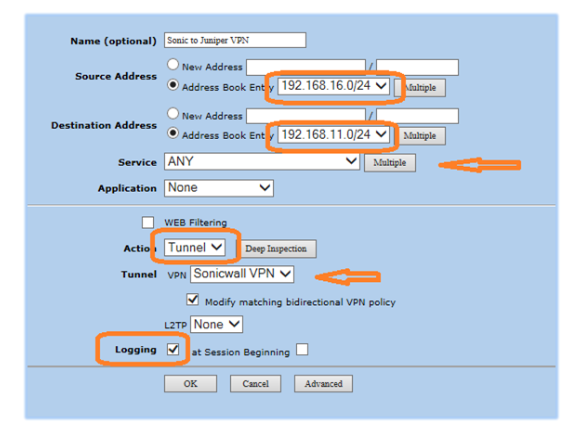This screenshot has width=576, height=433.
Task: Open source address 192.168.16.0/24 dropdown
Action: pos(333,86)
